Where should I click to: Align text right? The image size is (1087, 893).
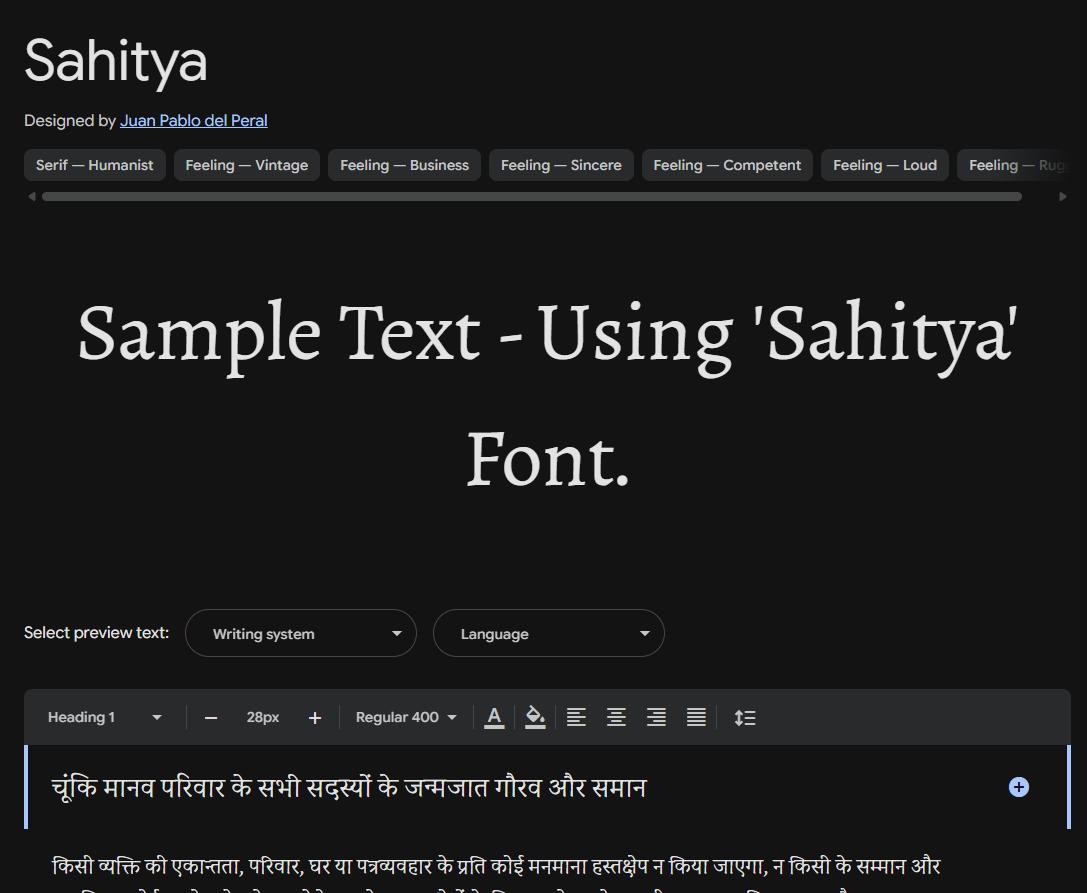pos(656,718)
